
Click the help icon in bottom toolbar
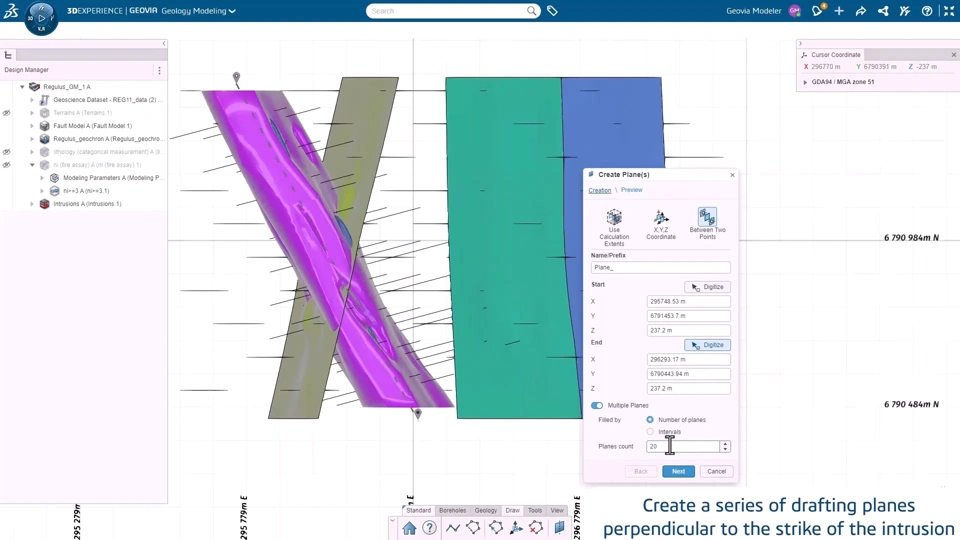click(x=430, y=528)
